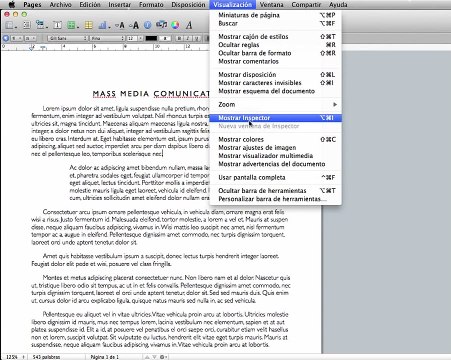
Task: Toggle Underline in the format bar
Action: [196, 38]
